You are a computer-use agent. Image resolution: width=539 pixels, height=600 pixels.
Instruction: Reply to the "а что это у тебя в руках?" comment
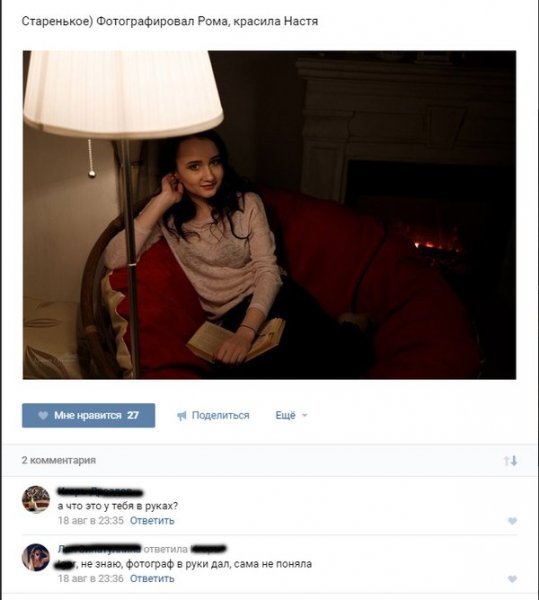click(152, 520)
